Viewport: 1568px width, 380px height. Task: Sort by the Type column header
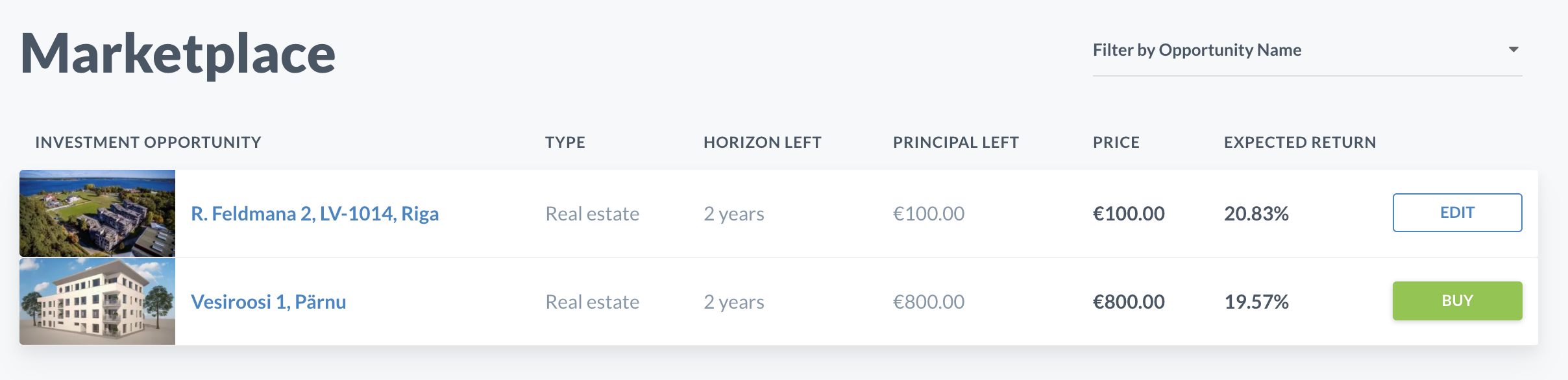(565, 142)
